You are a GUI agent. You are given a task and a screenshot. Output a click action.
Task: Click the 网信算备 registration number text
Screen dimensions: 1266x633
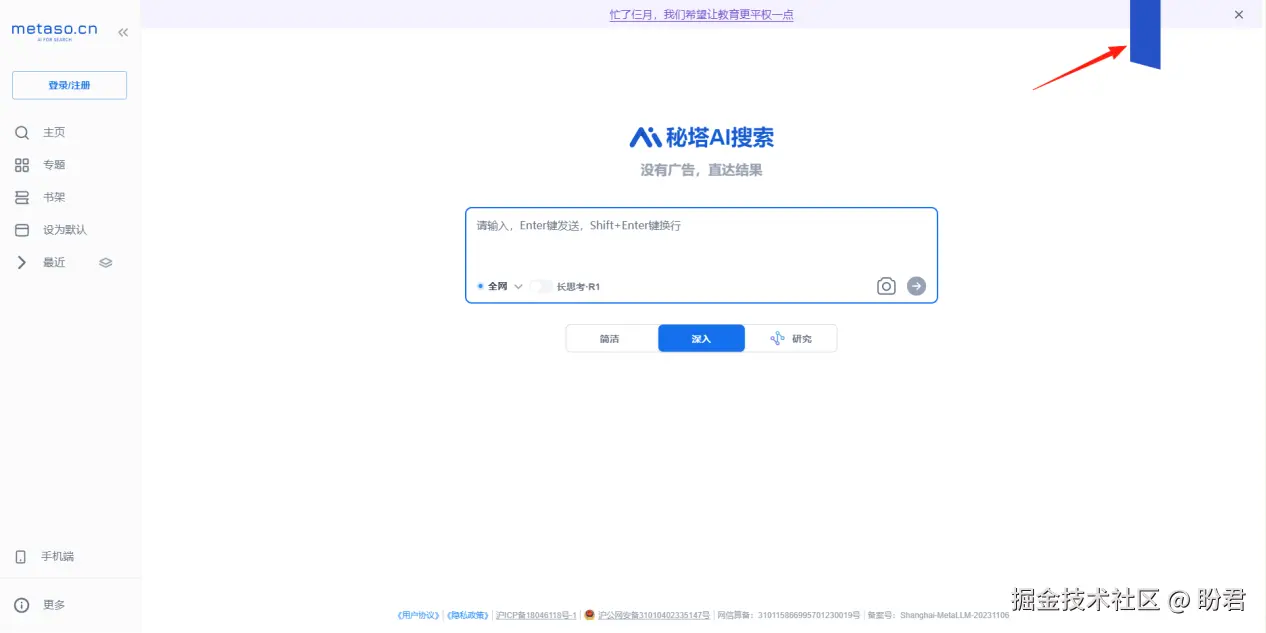pyautogui.click(x=789, y=615)
